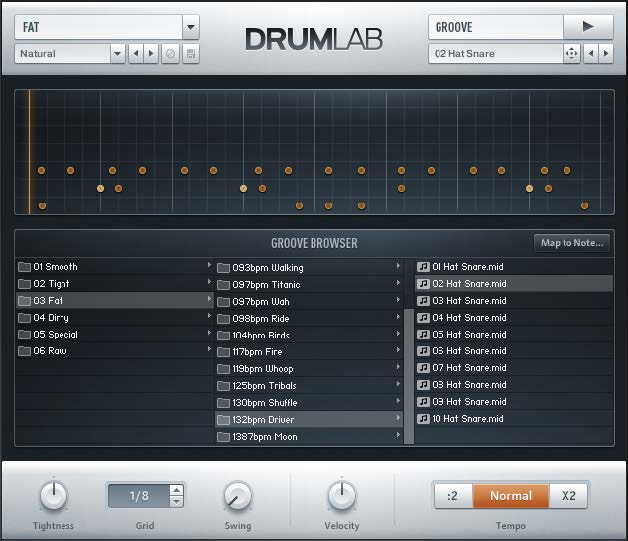Increase Grid value with up arrow

pos(176,490)
